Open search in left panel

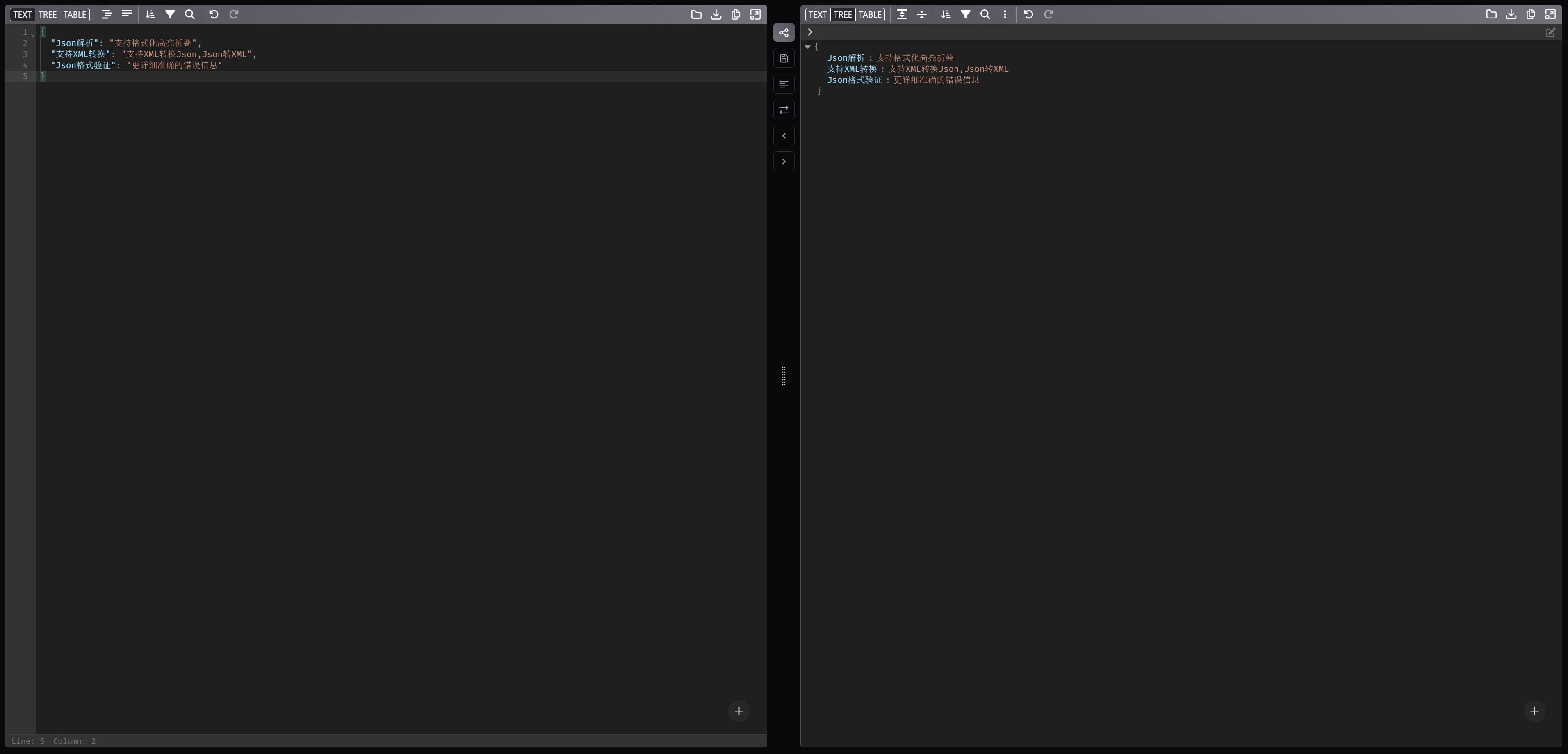tap(190, 15)
